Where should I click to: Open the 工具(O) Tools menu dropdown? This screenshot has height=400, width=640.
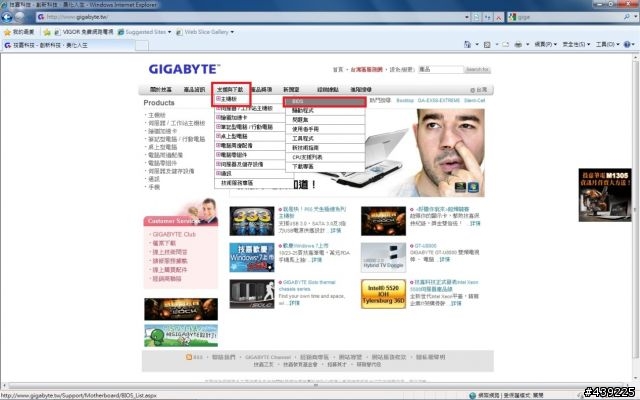click(x=607, y=44)
